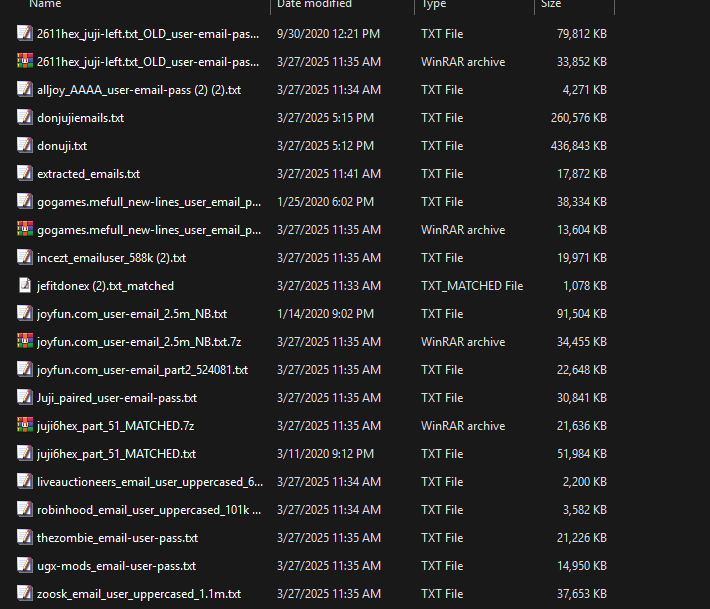This screenshot has width=710, height=609.
Task: Click the 1,078 KB size value
Action: coord(585,286)
